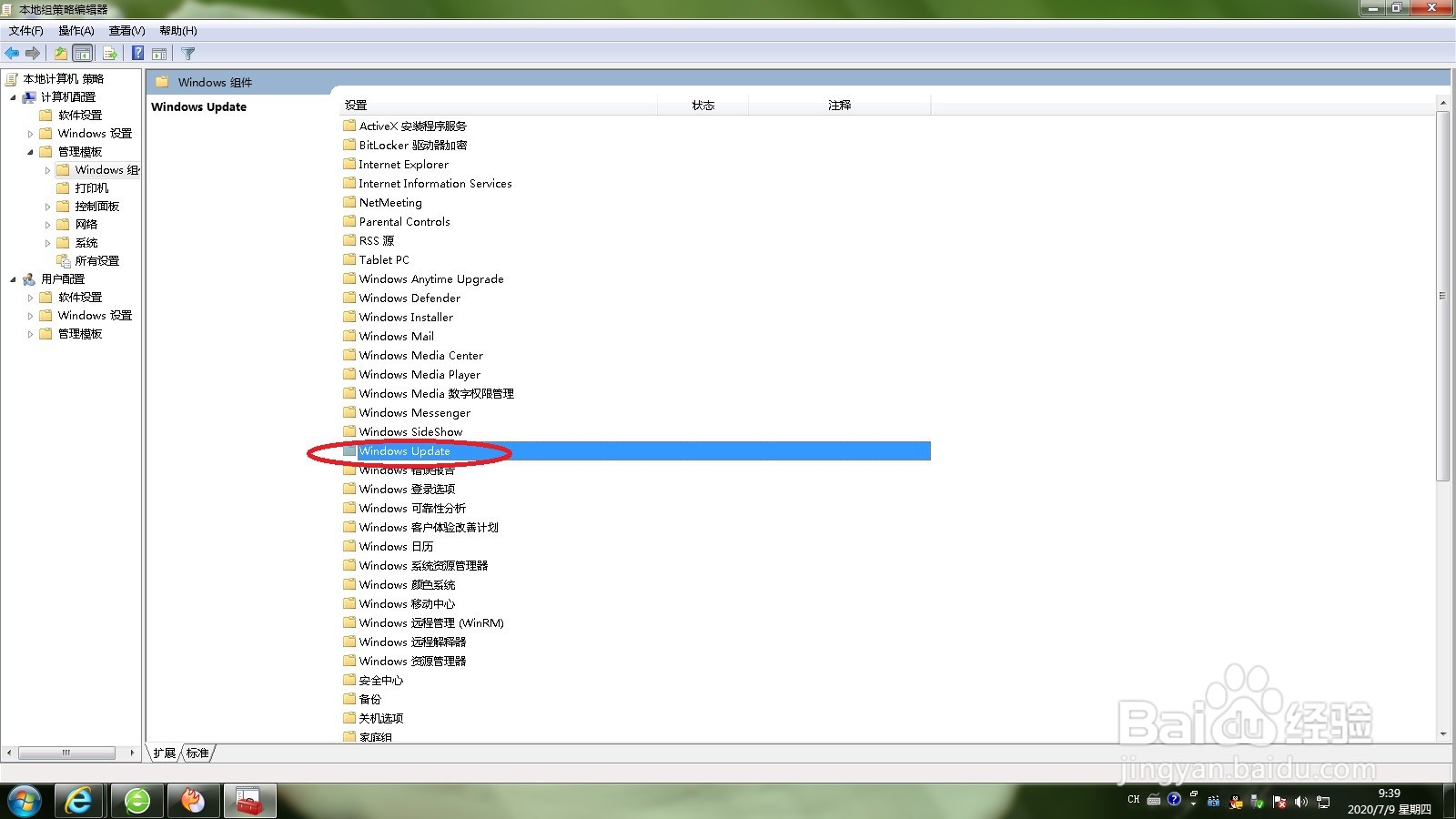This screenshot has width=1456, height=819.
Task: Click the 安全中心 folder icon
Action: (x=349, y=680)
